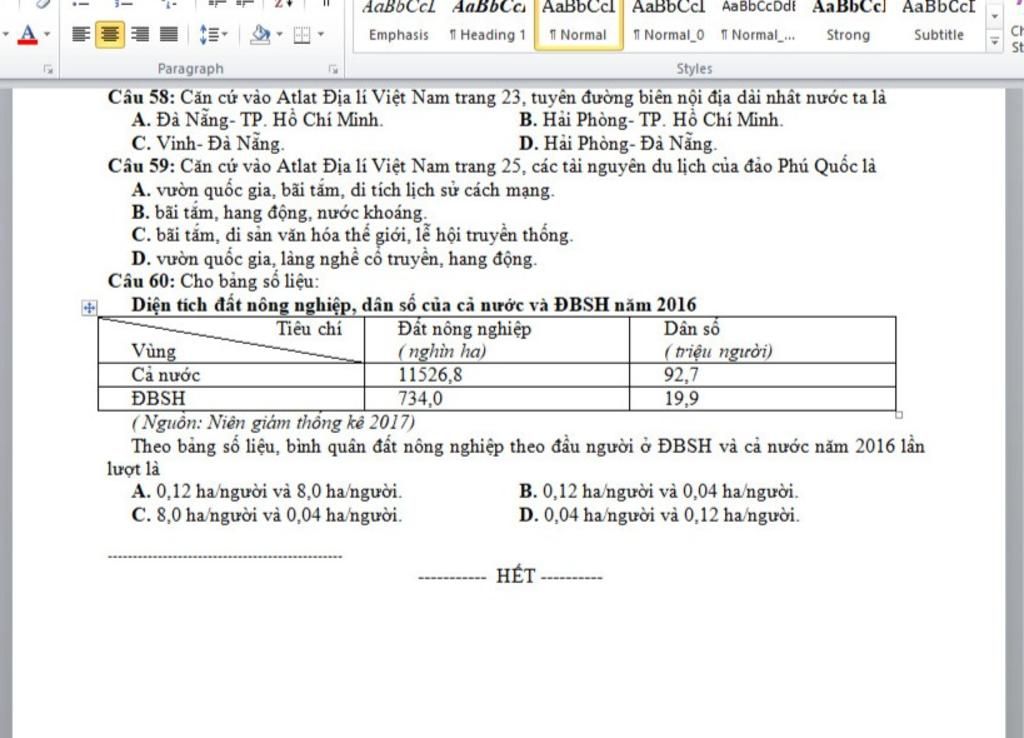The height and width of the screenshot is (738, 1024).
Task: Justify the paragraph text
Action: click(x=168, y=34)
